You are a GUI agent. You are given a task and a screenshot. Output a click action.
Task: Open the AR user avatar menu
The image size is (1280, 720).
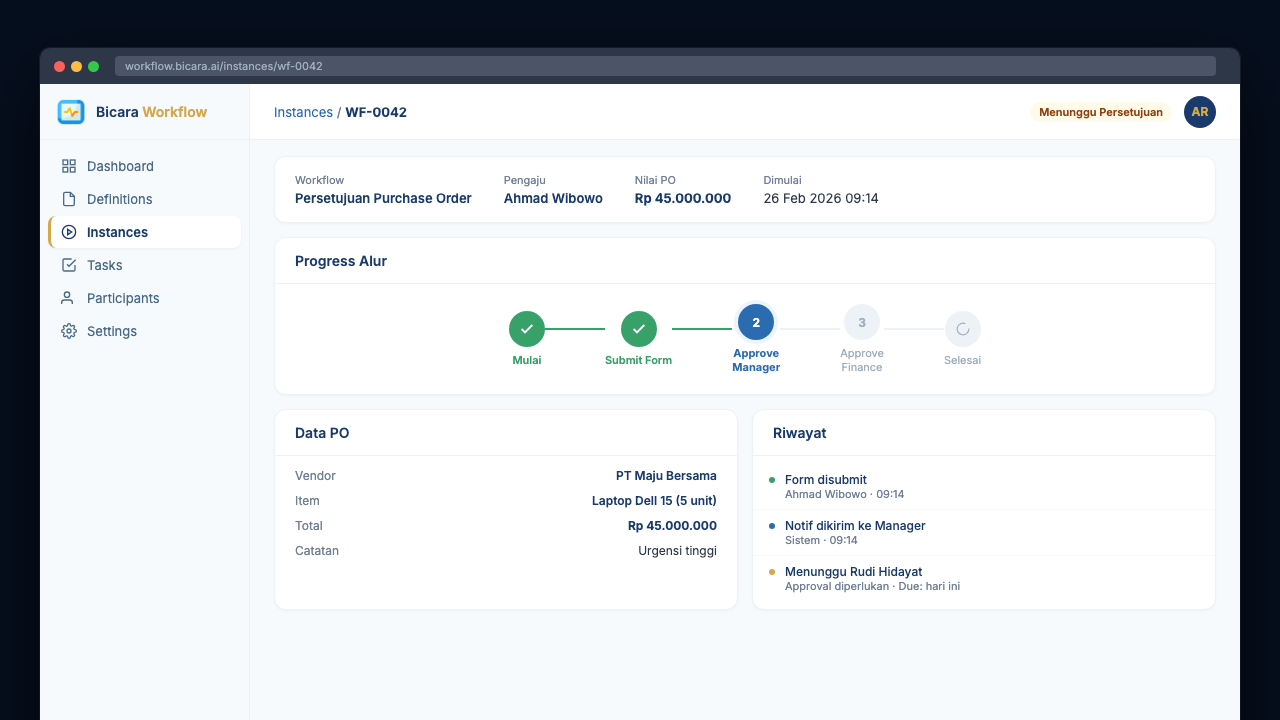1199,112
